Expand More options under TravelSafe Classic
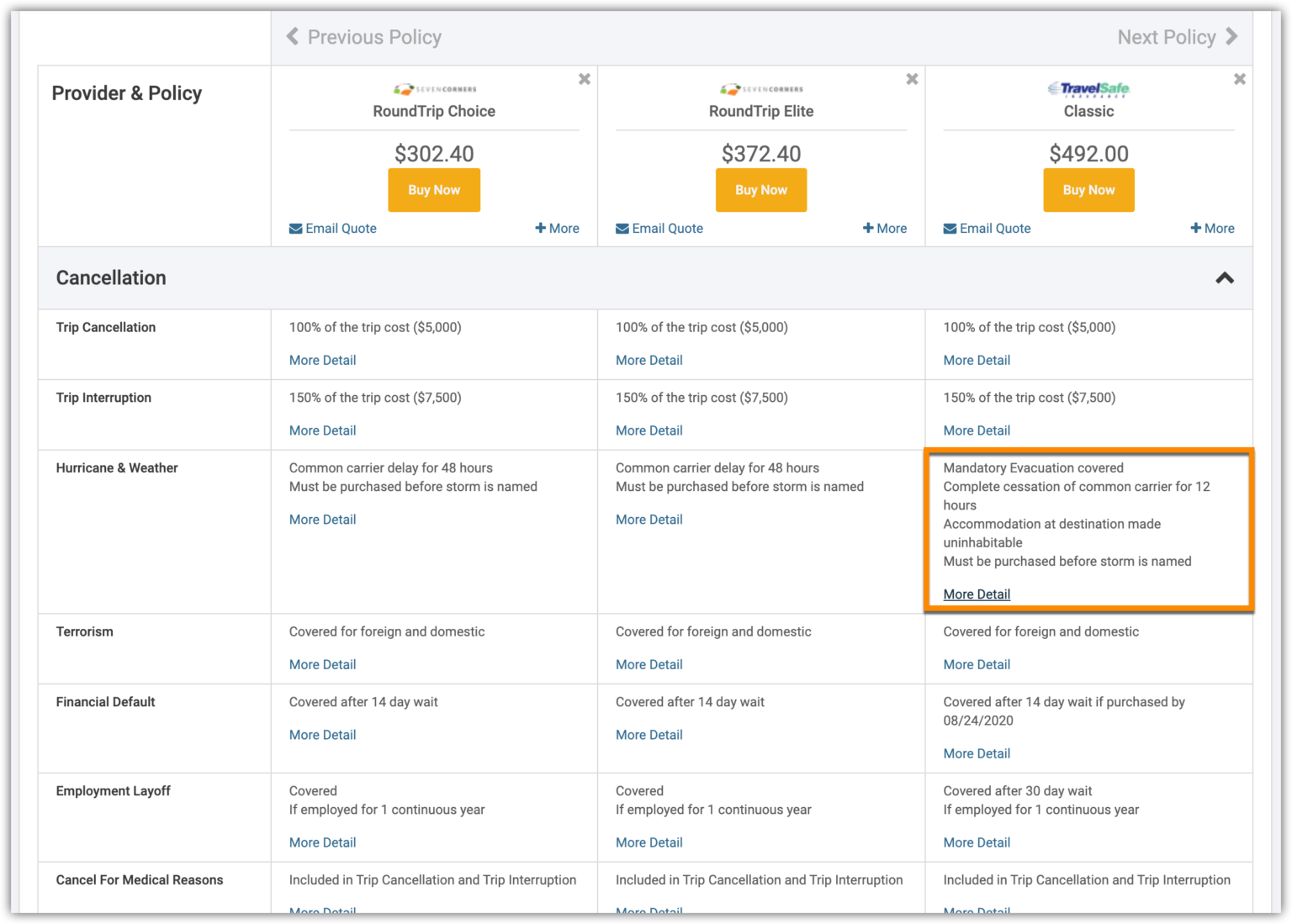The image size is (1292, 924). [1213, 229]
